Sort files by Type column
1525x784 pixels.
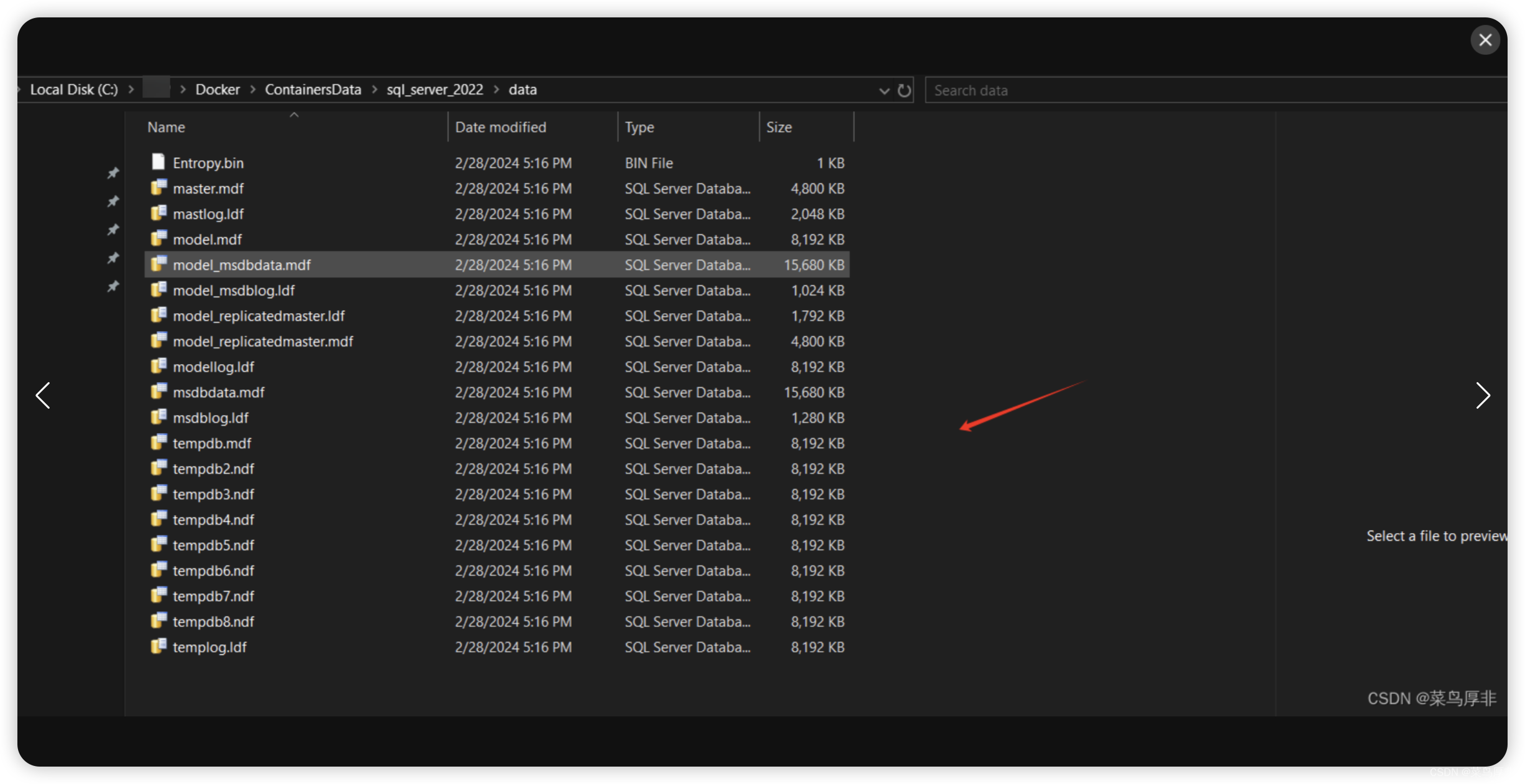coord(639,127)
